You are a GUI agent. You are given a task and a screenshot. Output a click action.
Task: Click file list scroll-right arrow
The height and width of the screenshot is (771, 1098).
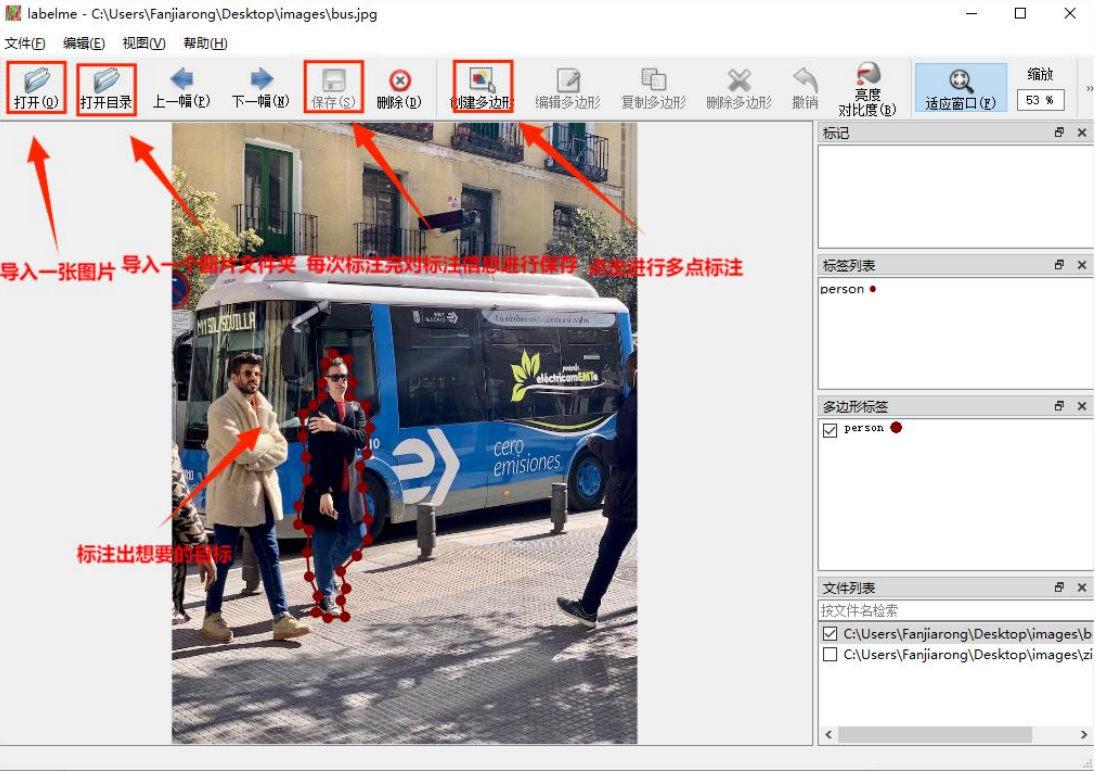1084,735
